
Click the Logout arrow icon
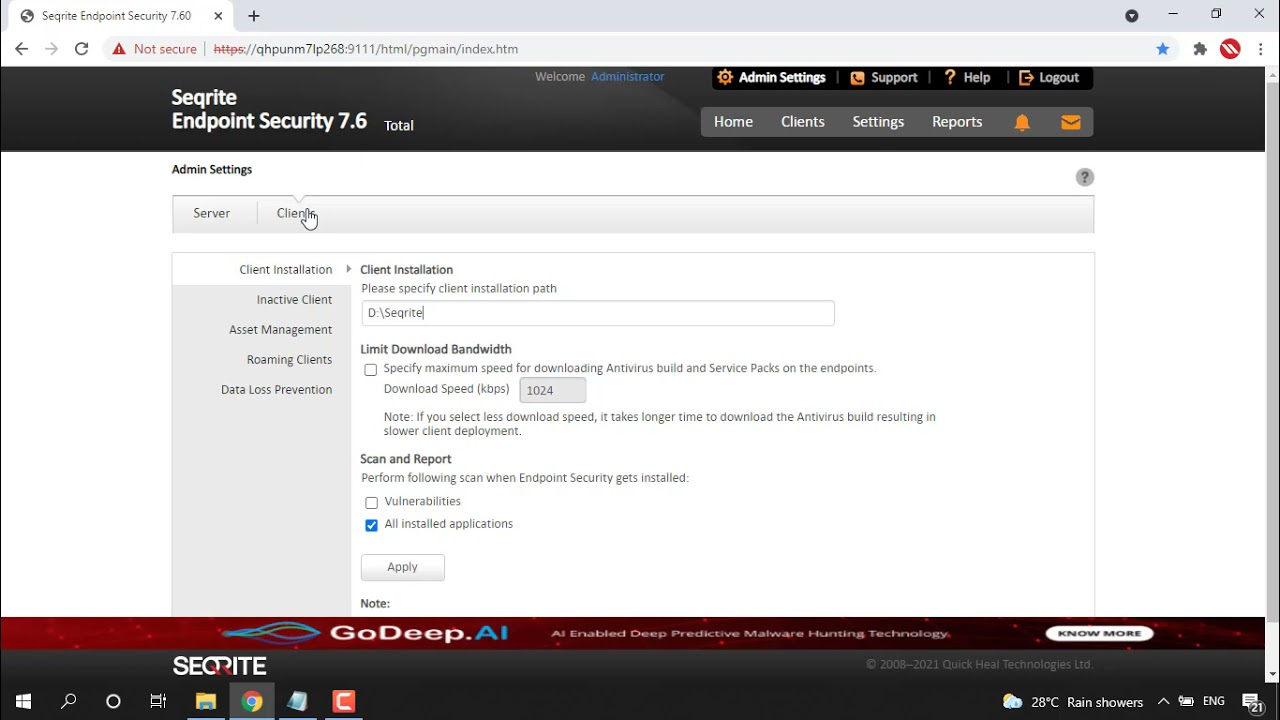click(1026, 78)
